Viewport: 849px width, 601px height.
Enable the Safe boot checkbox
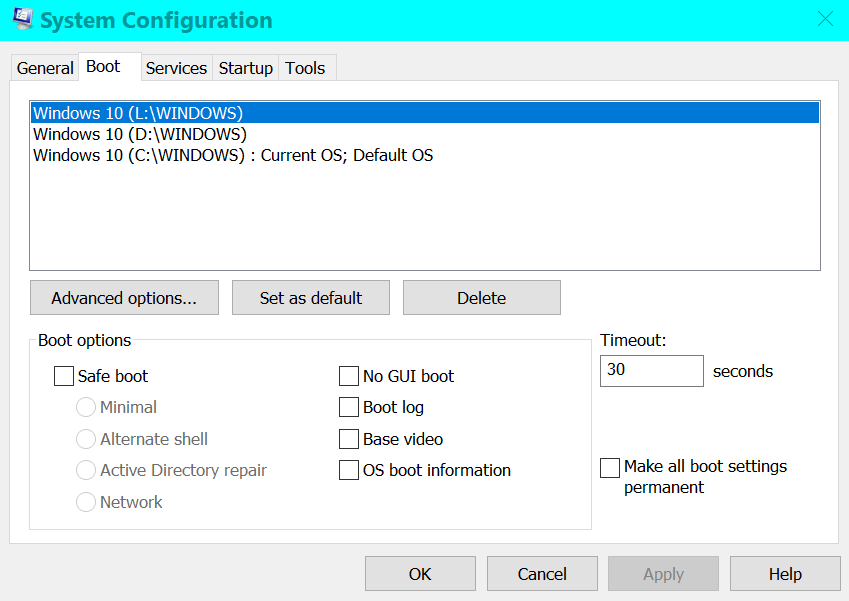[64, 376]
